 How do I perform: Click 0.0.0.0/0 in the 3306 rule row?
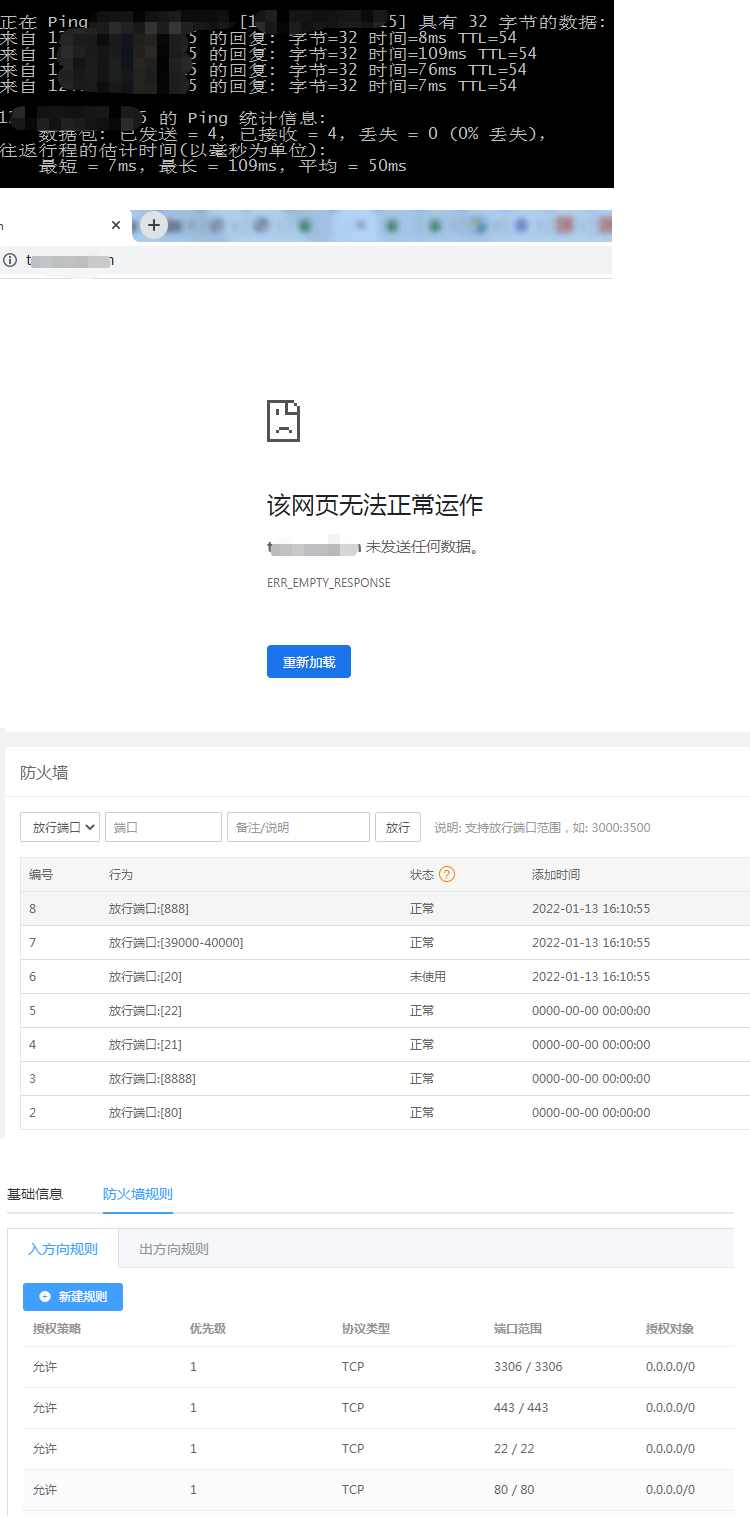click(670, 1367)
